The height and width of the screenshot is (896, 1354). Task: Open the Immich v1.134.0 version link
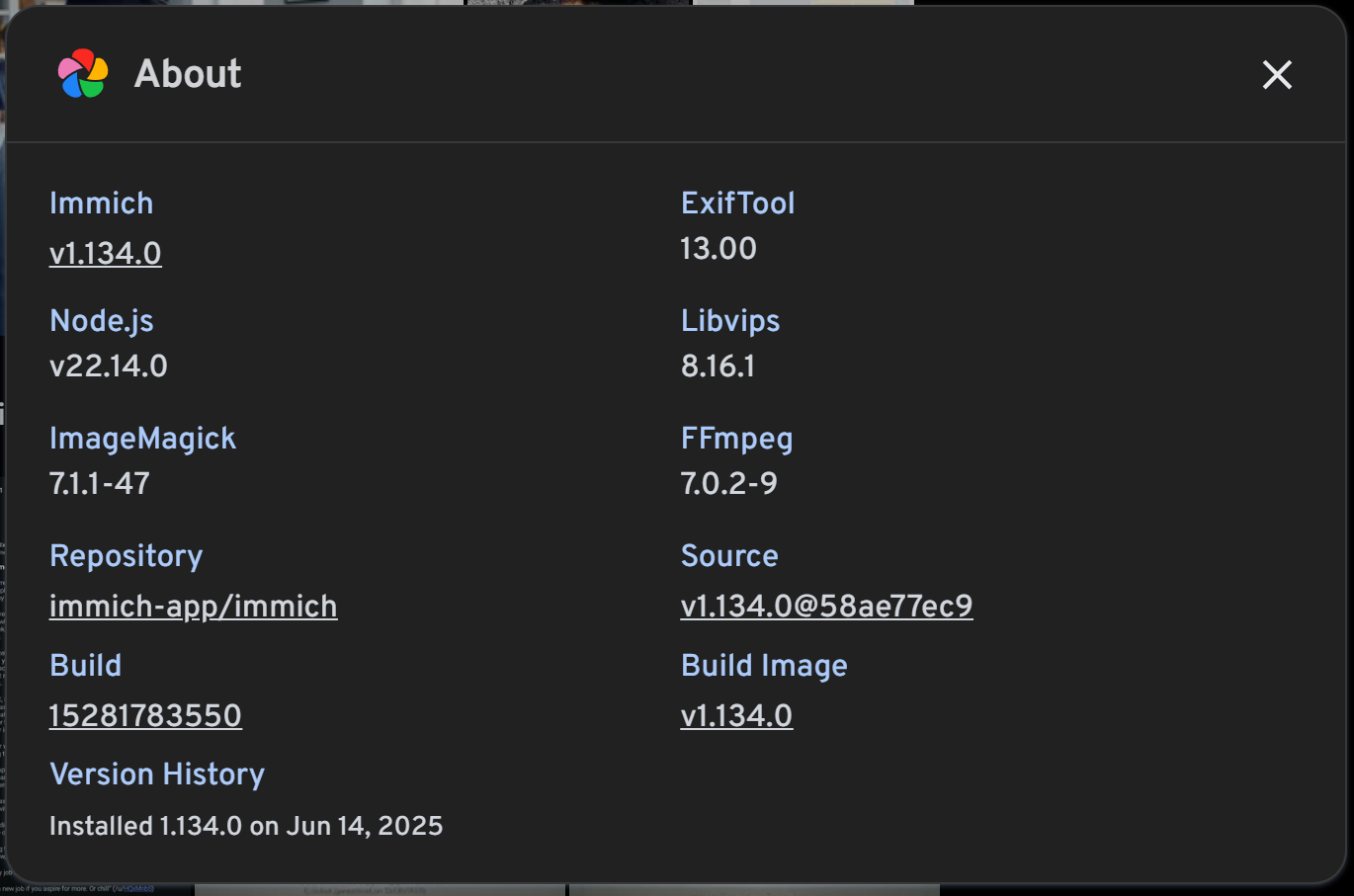tap(106, 254)
